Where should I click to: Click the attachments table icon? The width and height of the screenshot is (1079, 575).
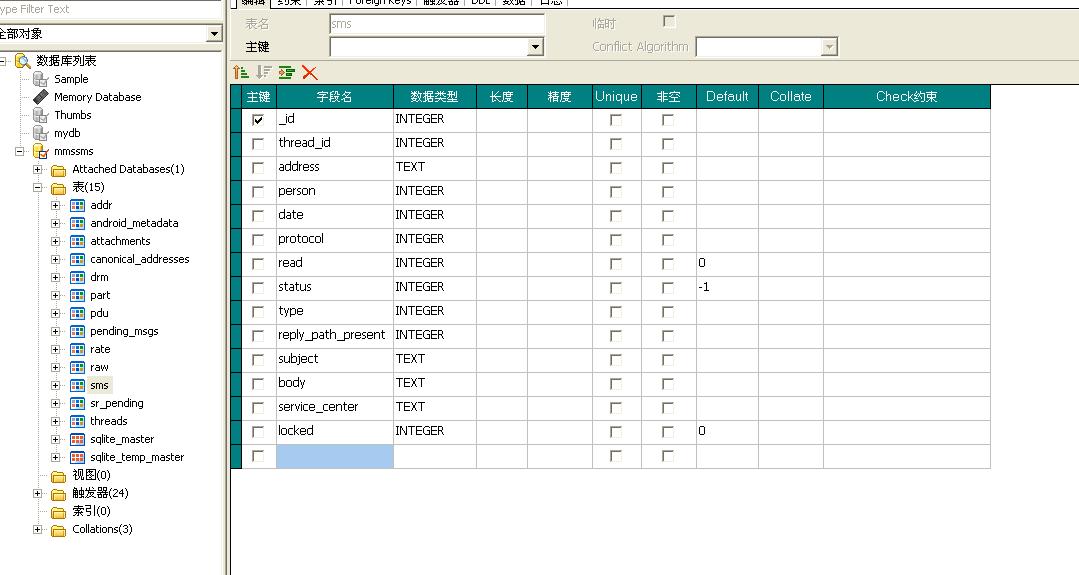point(77,241)
